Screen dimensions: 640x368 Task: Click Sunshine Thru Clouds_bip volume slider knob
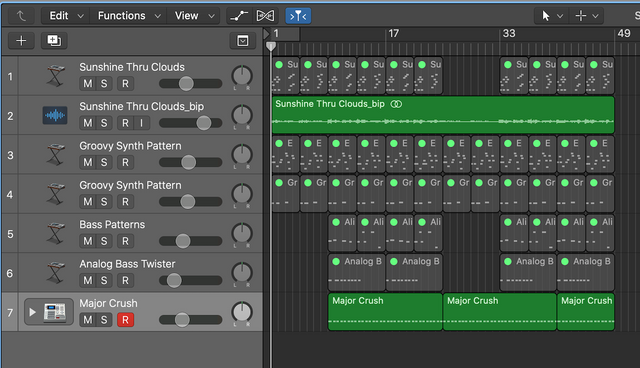point(204,123)
